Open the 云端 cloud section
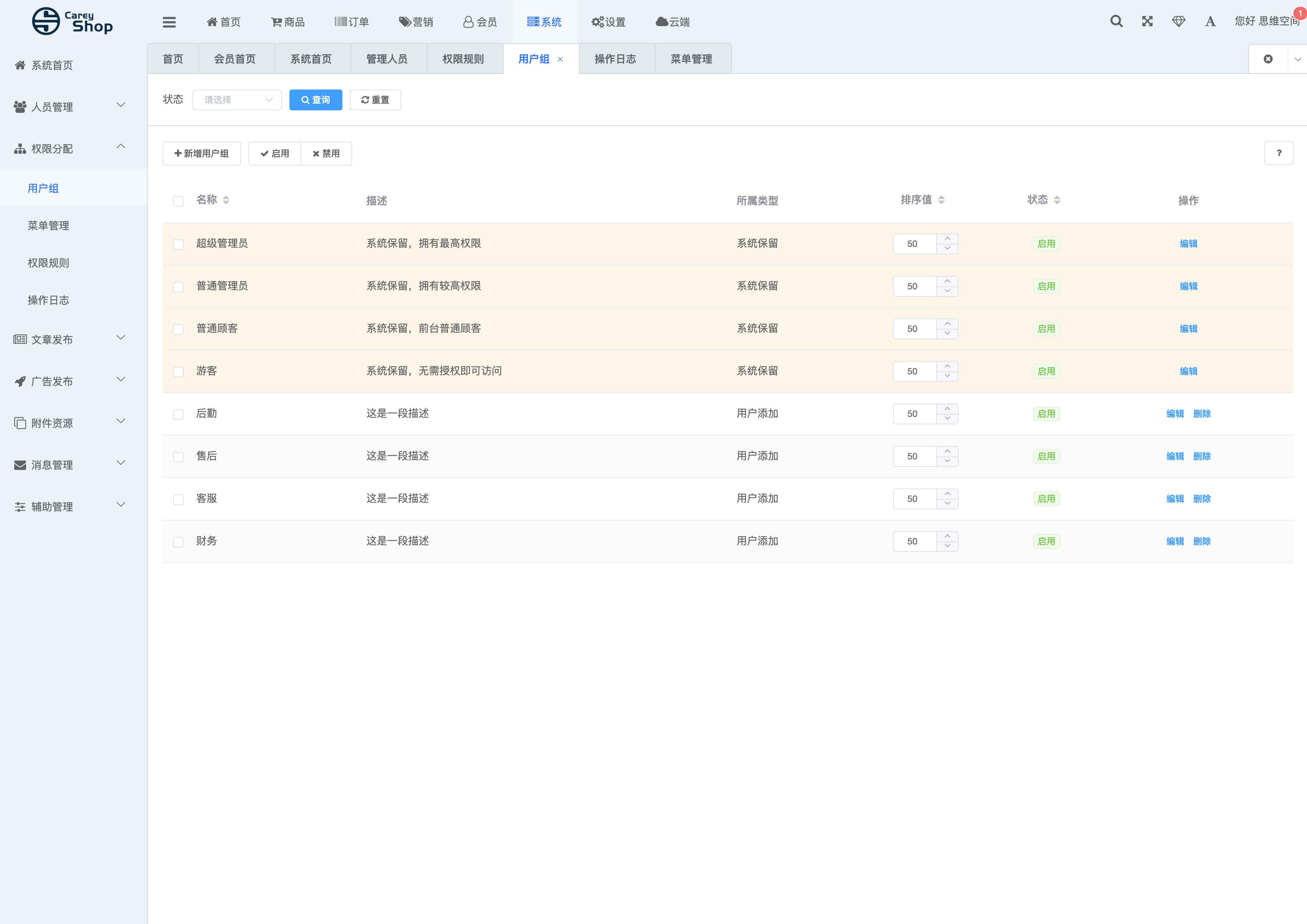 [673, 22]
